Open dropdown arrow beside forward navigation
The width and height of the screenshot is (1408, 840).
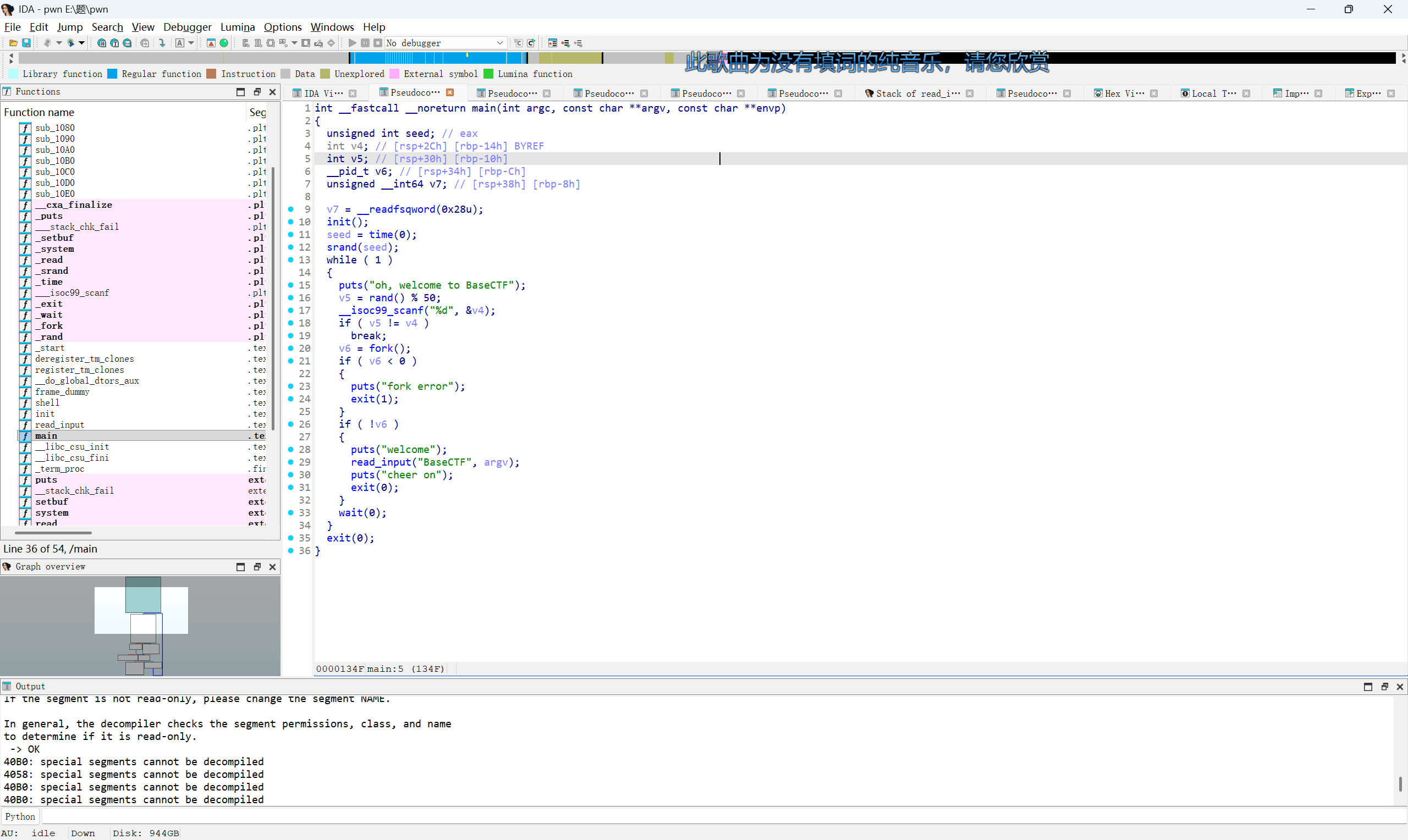[81, 43]
